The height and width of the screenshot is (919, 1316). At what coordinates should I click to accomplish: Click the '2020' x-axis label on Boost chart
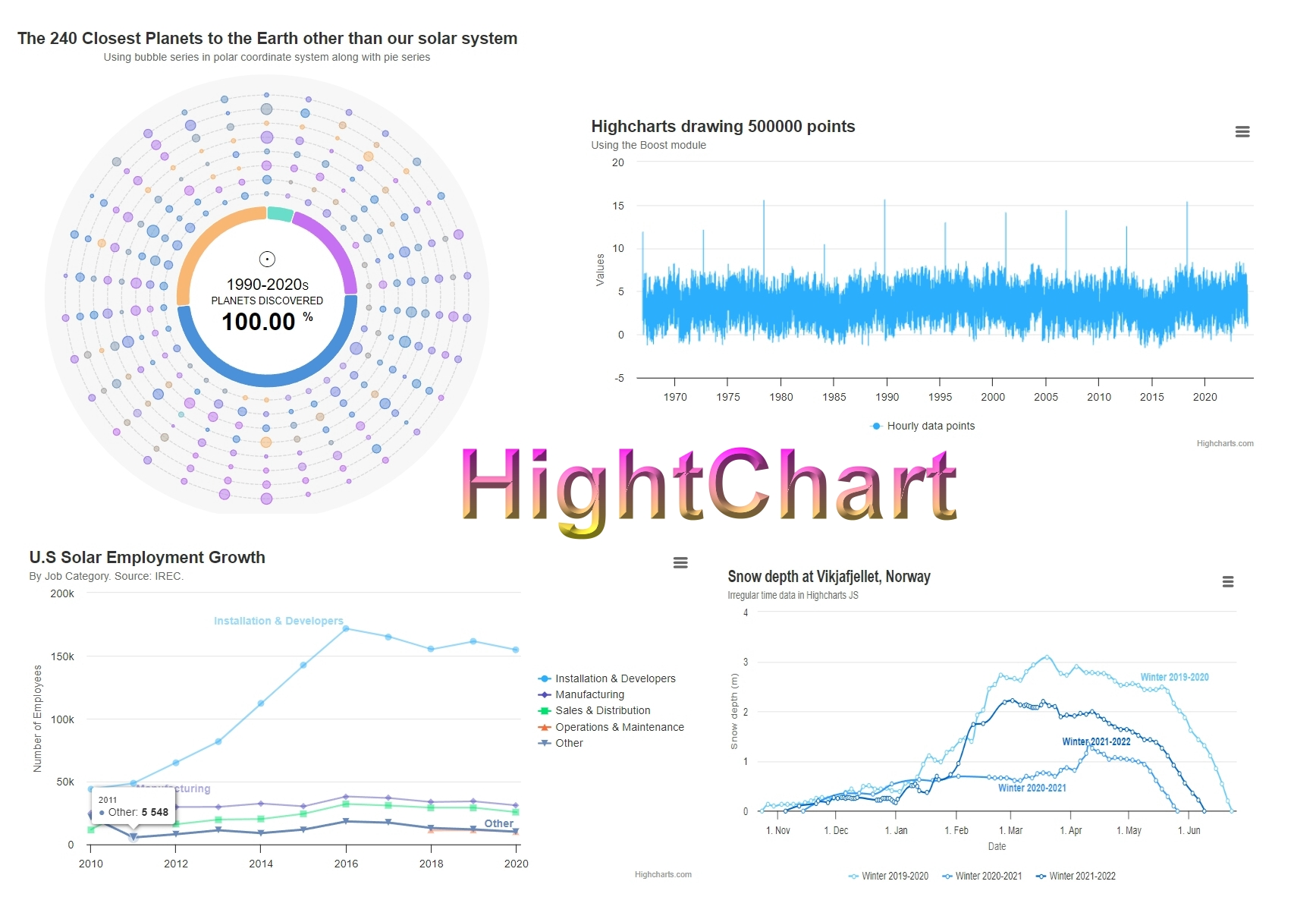pyautogui.click(x=1205, y=397)
